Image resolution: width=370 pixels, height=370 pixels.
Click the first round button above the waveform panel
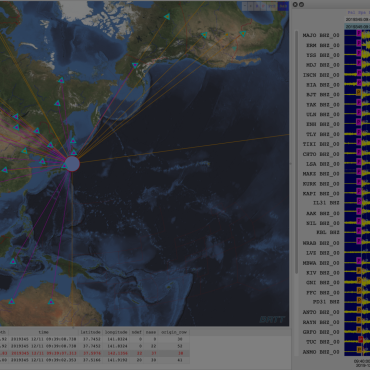[295, 4]
